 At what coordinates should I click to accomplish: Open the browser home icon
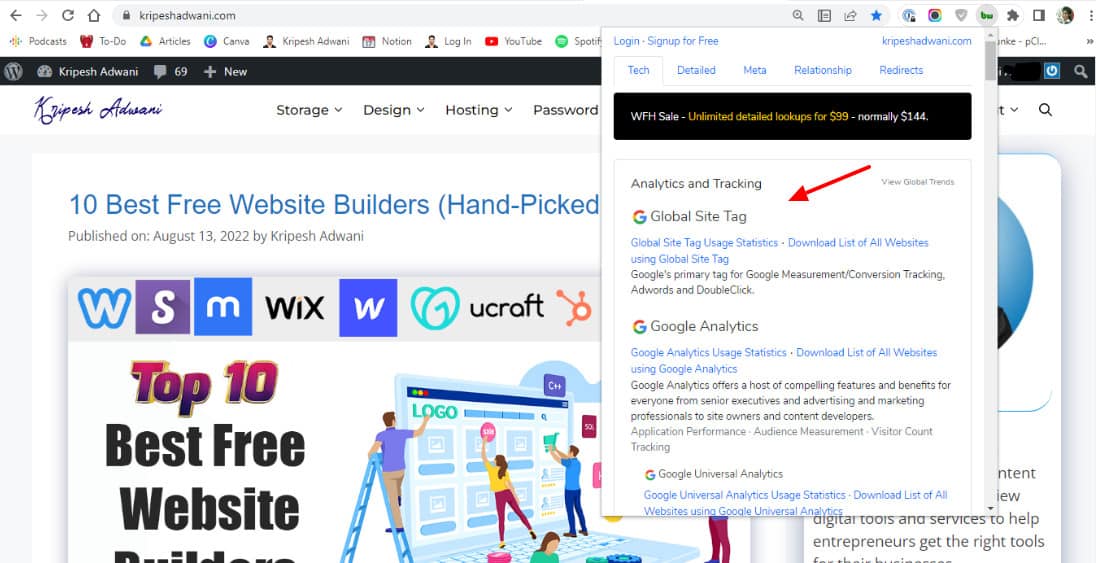(94, 15)
